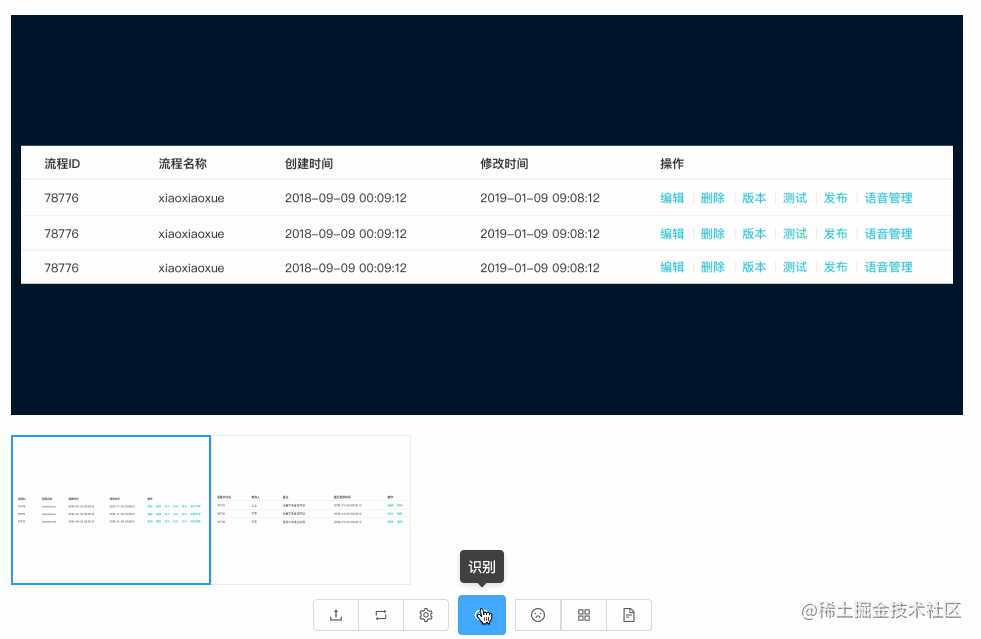
Task: Click 删除 in the top table row
Action: click(x=713, y=198)
